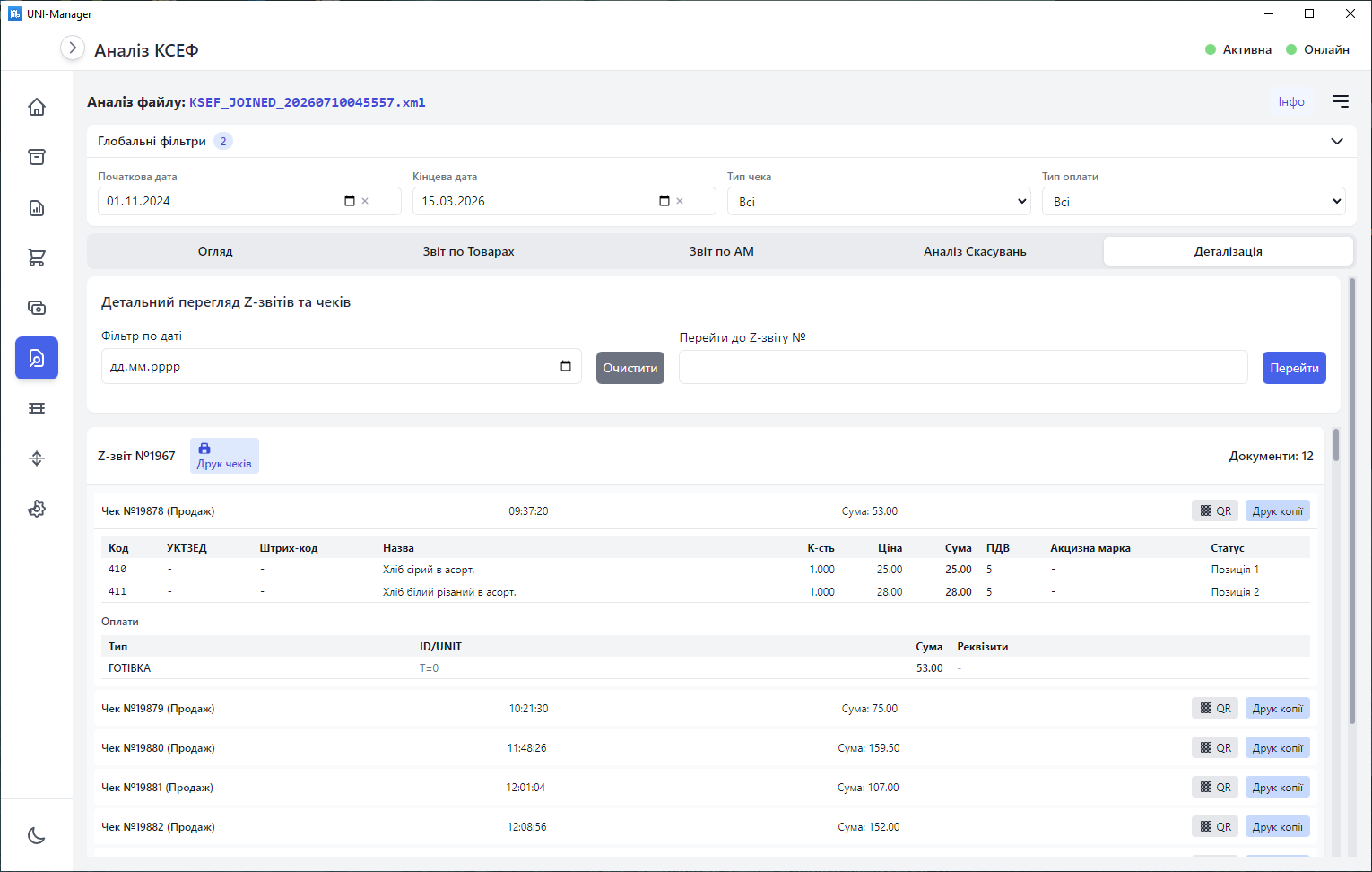Switch to Аналіз Скасувань tab

[975, 251]
